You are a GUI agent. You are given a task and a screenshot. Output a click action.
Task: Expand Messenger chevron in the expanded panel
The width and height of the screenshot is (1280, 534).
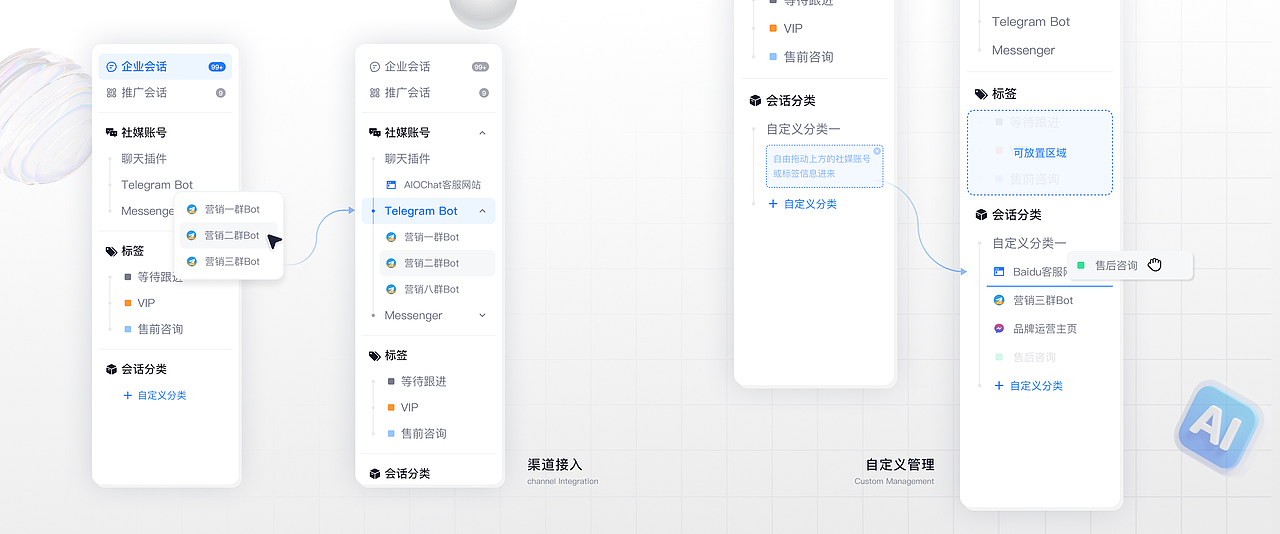483,315
